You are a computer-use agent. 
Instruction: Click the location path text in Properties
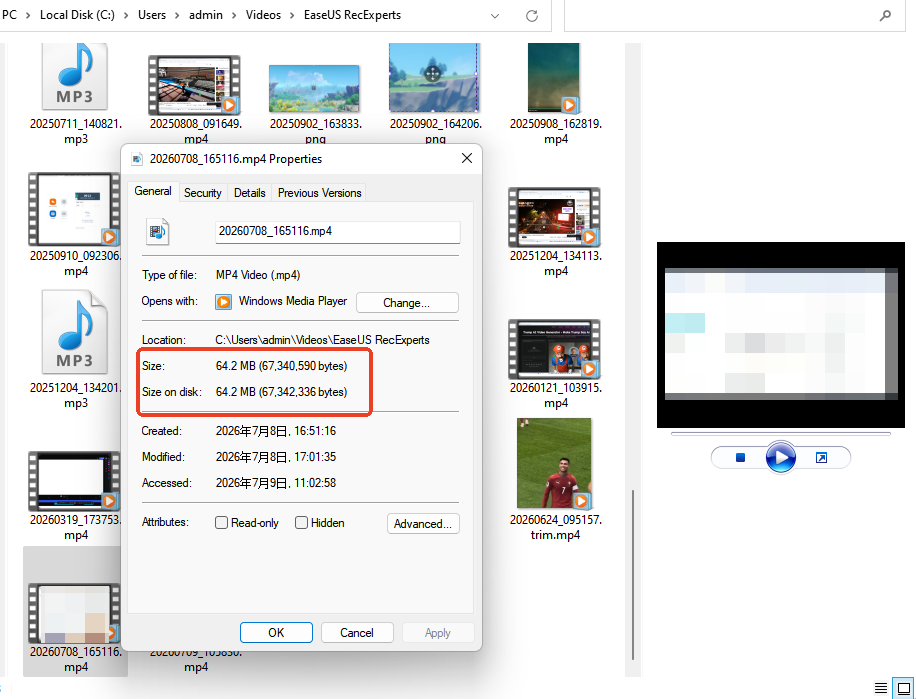tap(322, 340)
